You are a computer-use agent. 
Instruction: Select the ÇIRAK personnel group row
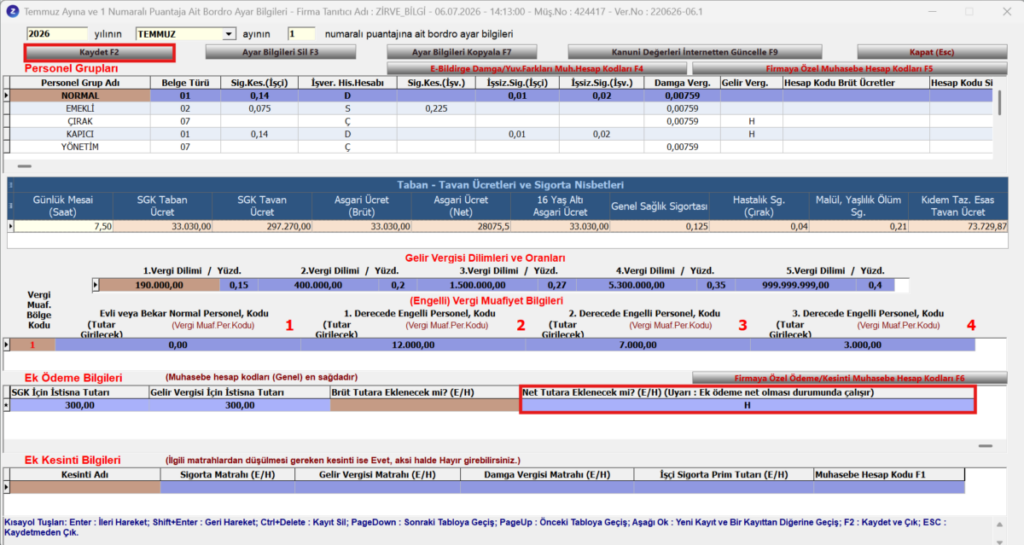pyautogui.click(x=500, y=121)
